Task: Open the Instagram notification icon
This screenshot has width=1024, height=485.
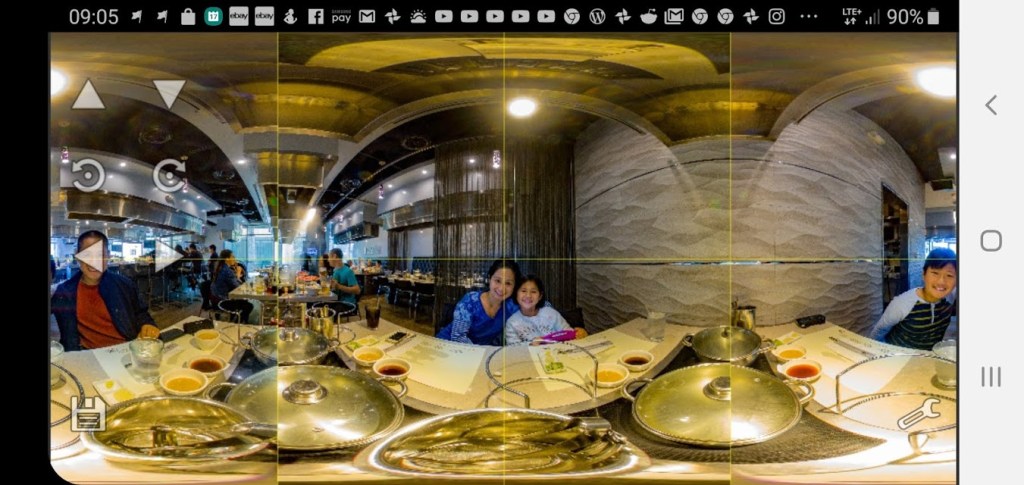Action: click(776, 16)
